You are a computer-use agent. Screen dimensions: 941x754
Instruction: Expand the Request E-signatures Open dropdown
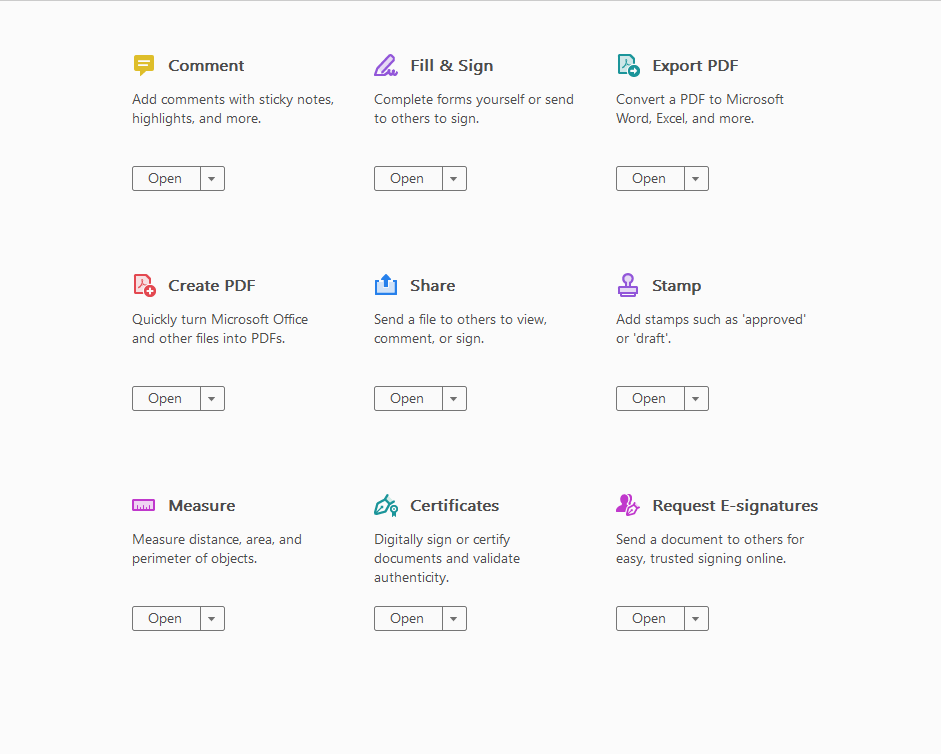click(x=695, y=618)
